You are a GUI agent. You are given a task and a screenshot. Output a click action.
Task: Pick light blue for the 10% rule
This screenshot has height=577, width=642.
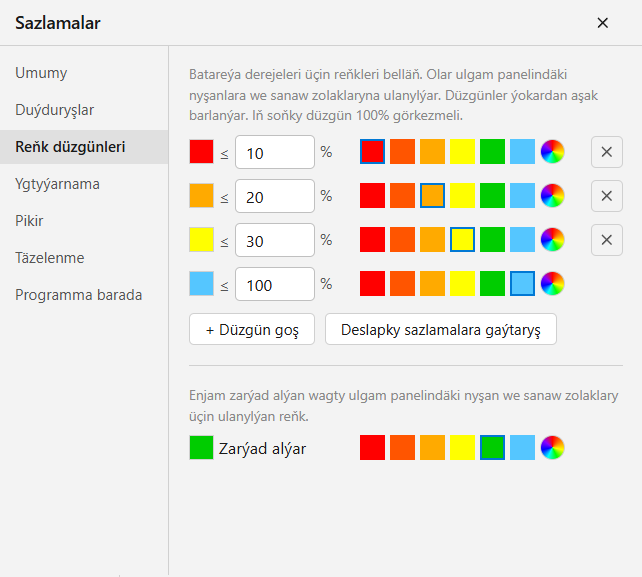point(522,152)
